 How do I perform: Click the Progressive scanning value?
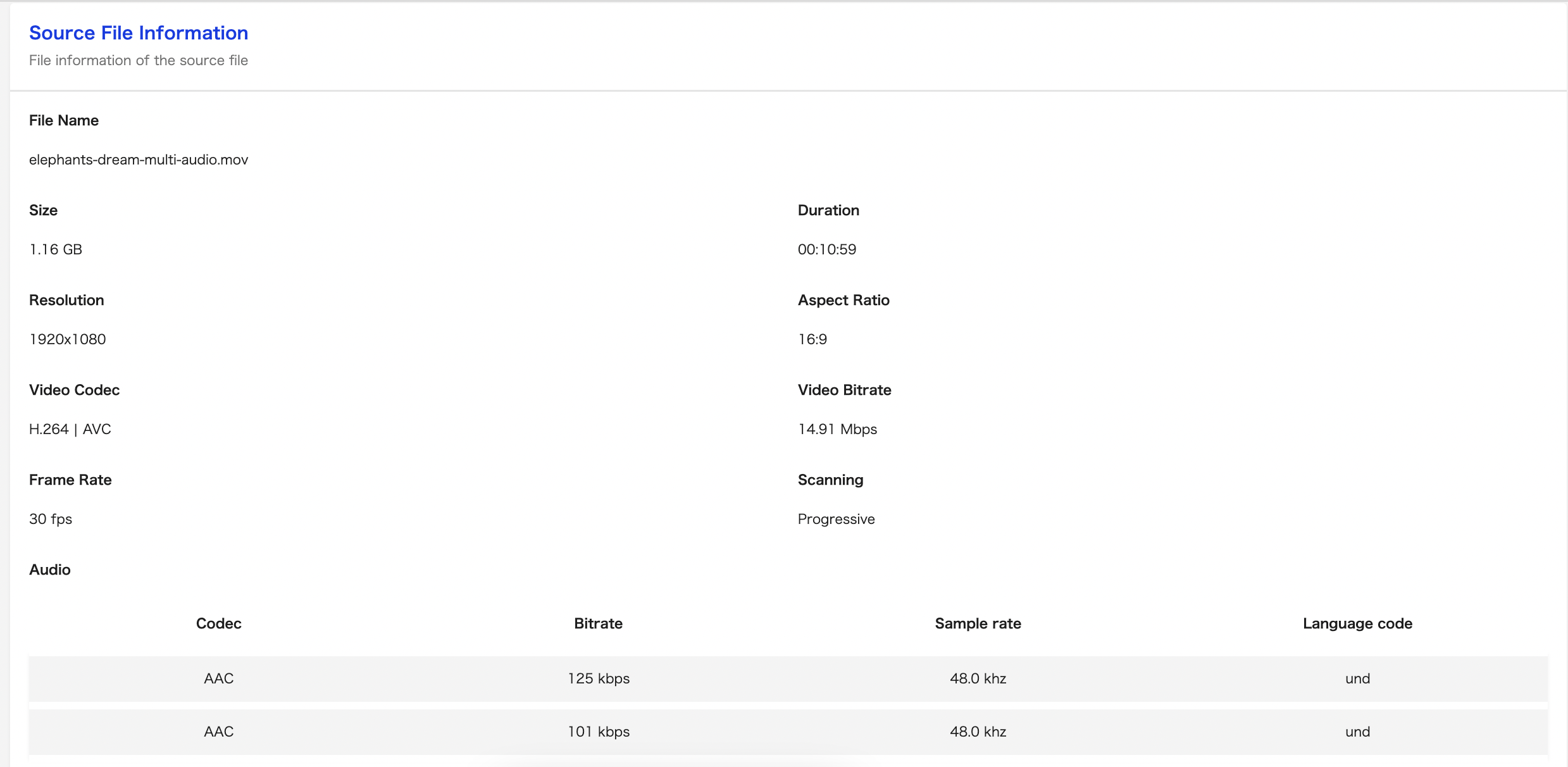(x=836, y=519)
